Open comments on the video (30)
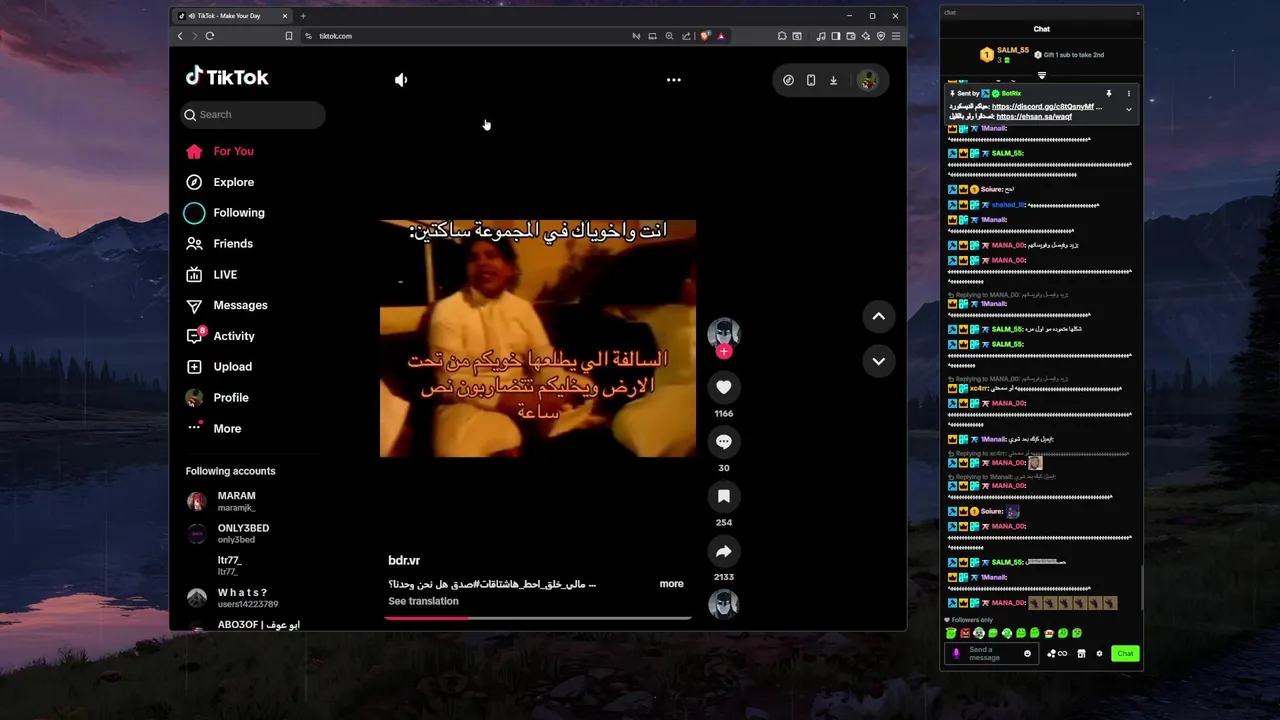 click(724, 442)
